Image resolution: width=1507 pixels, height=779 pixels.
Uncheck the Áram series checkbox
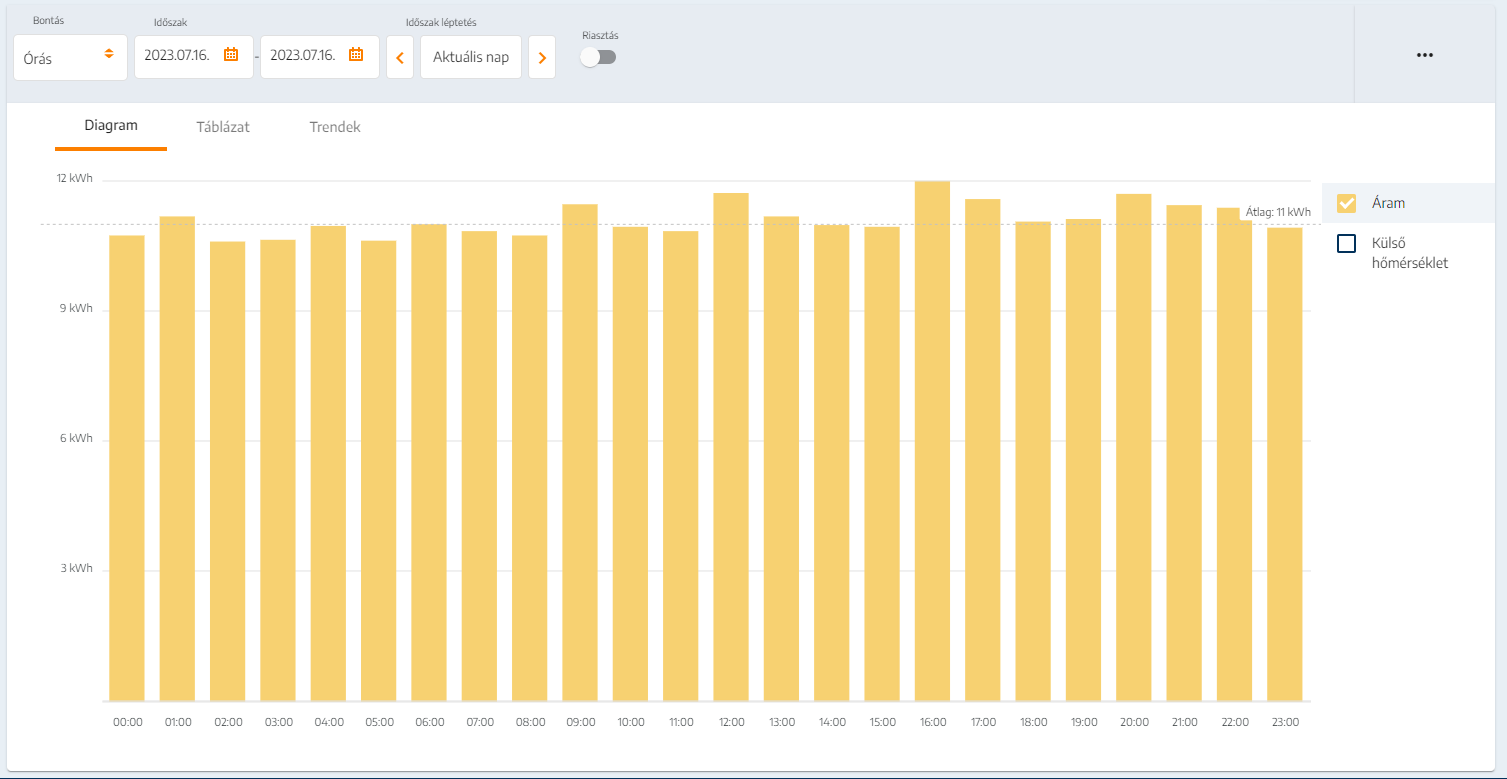(x=1346, y=203)
